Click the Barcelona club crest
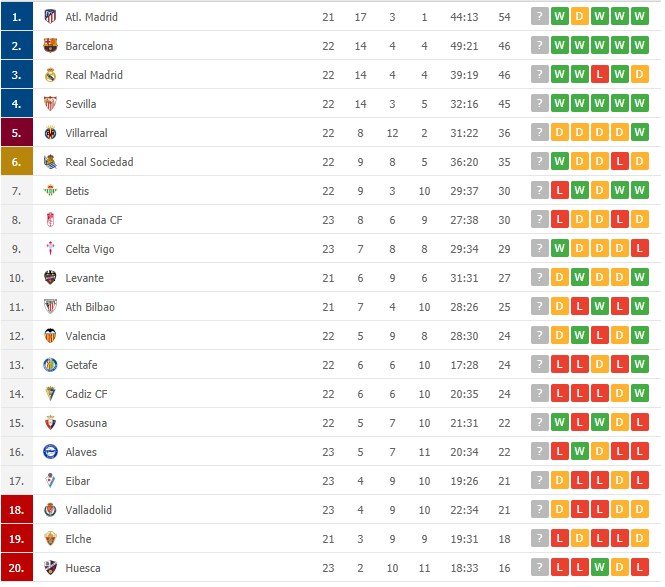Viewport: 665px width, 587px height. click(x=50, y=46)
